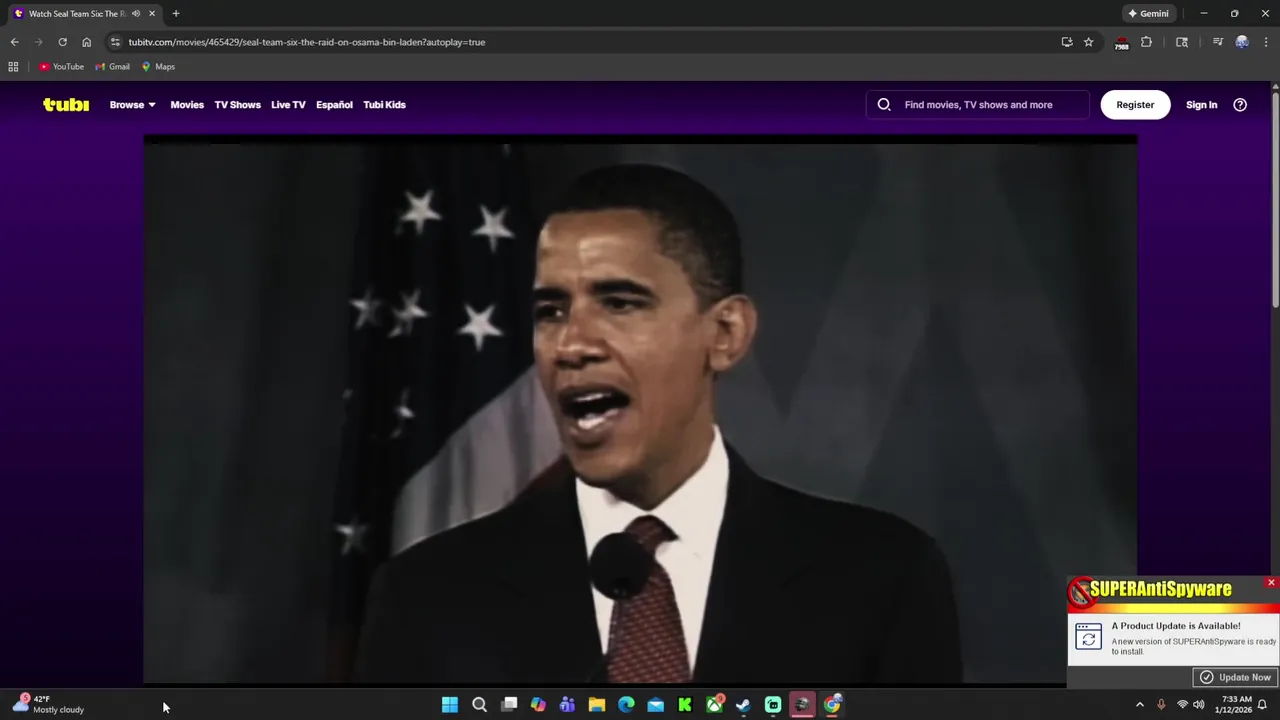Open the Gmail bookmark
This screenshot has height=720, width=1280.
click(x=113, y=67)
